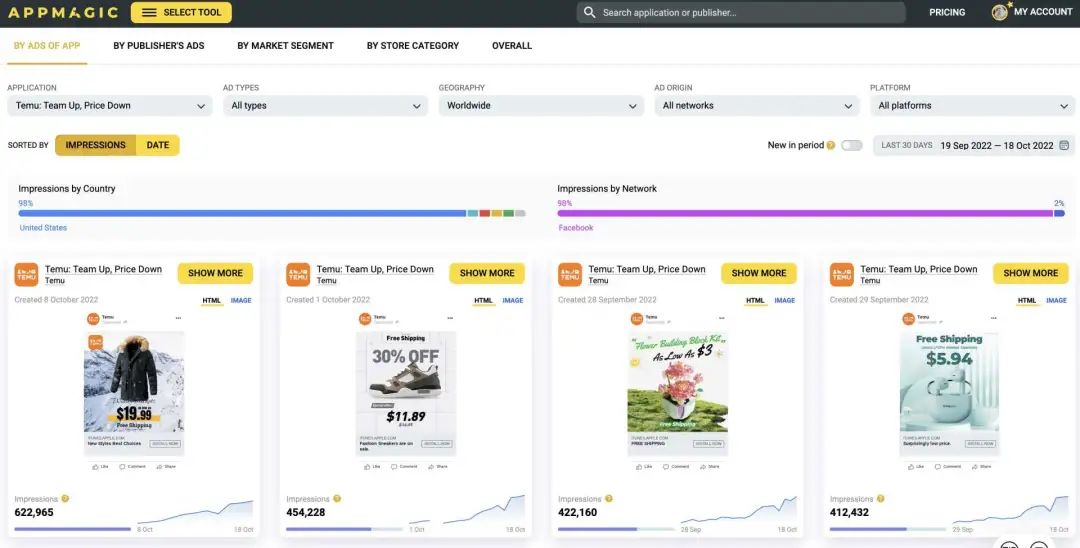Expand the Application dropdown showing Temu
The height and width of the screenshot is (548, 1080).
pyautogui.click(x=110, y=106)
